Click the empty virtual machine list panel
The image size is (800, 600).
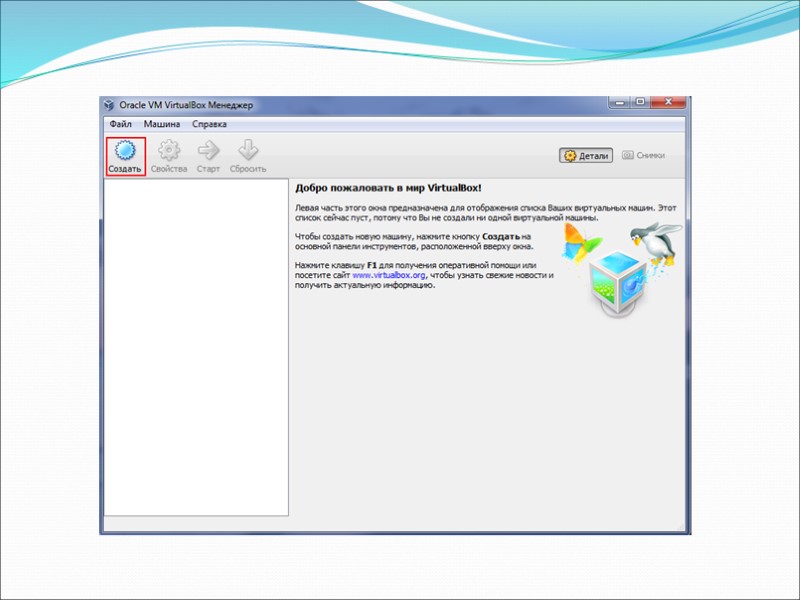coord(196,347)
